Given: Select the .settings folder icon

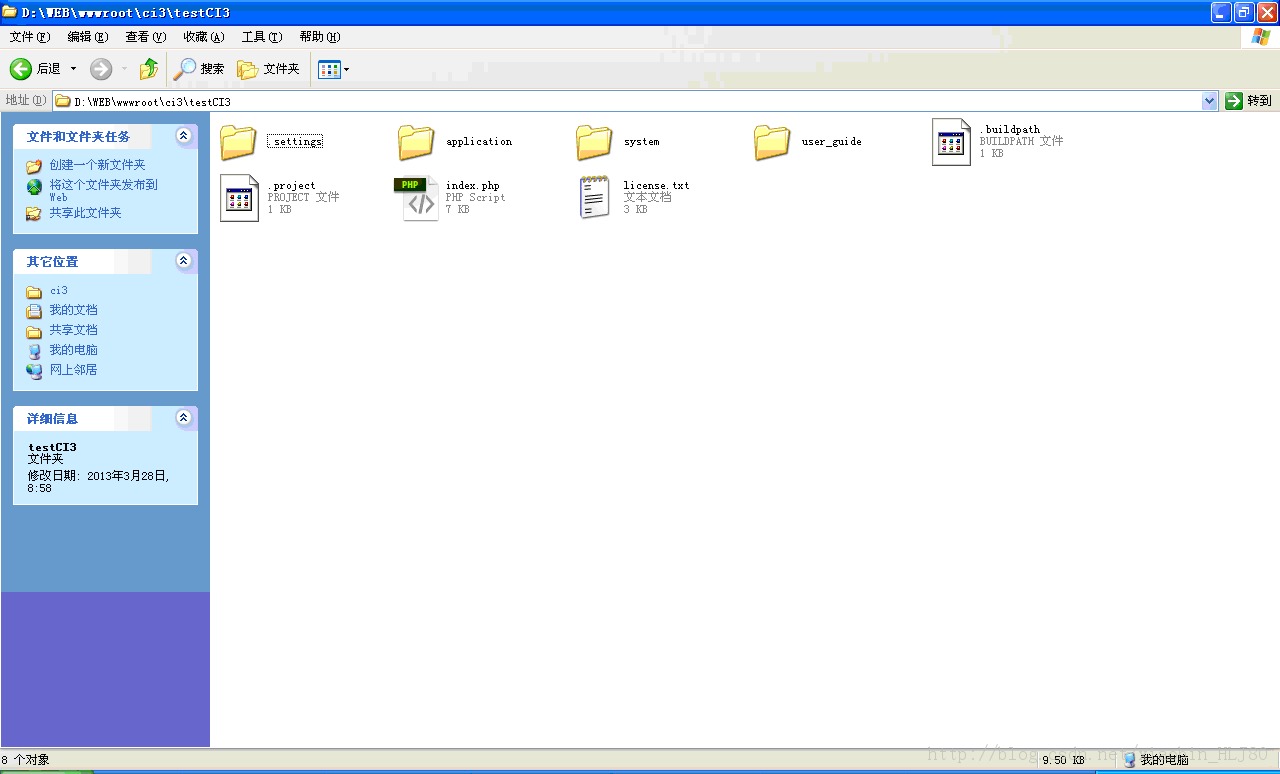Looking at the screenshot, I should pos(238,142).
